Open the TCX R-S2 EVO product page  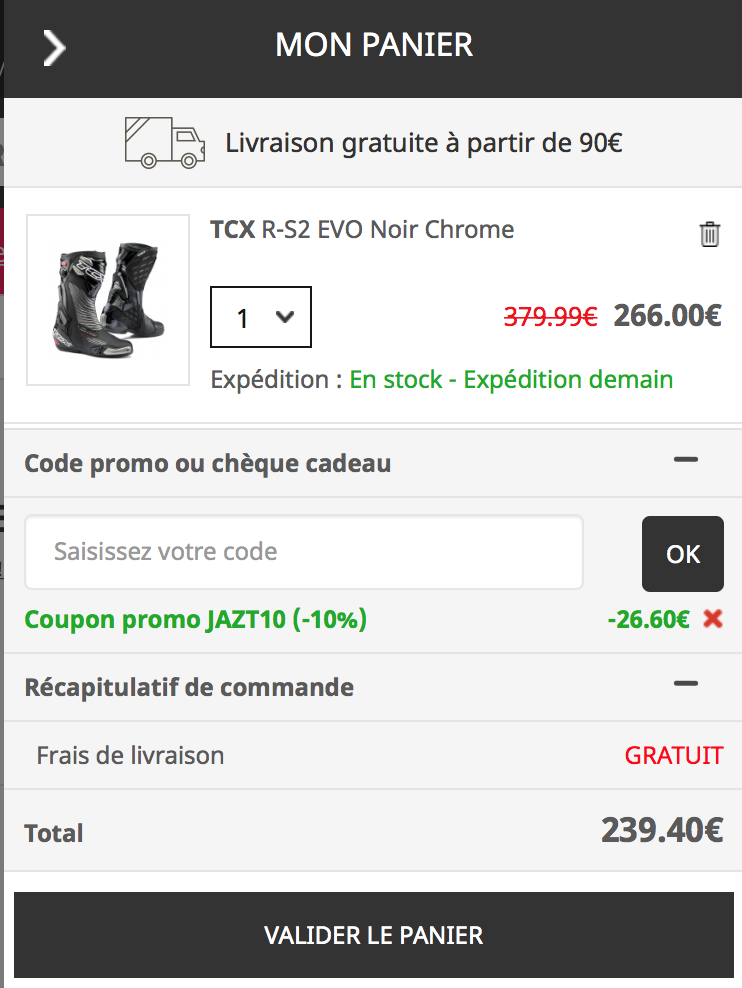tap(361, 229)
